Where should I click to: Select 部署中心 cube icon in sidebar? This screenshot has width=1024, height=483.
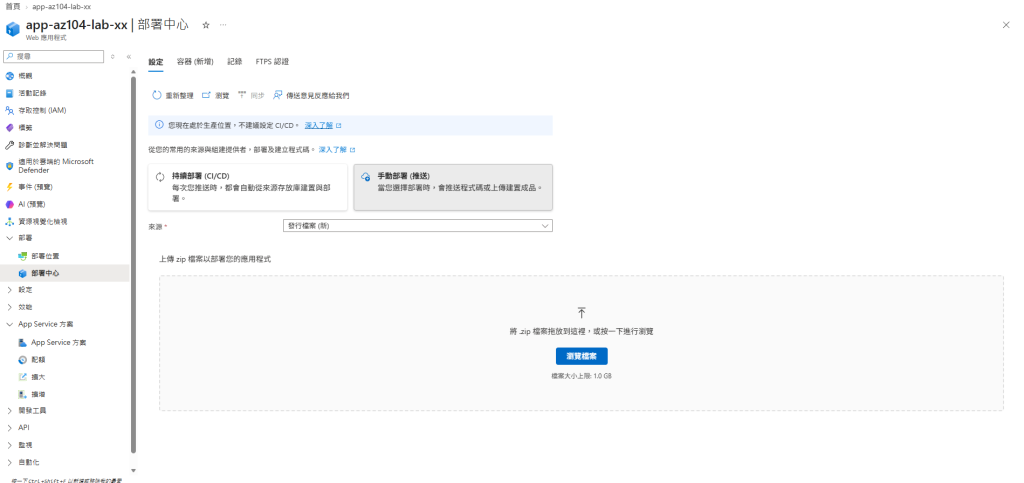click(22, 273)
